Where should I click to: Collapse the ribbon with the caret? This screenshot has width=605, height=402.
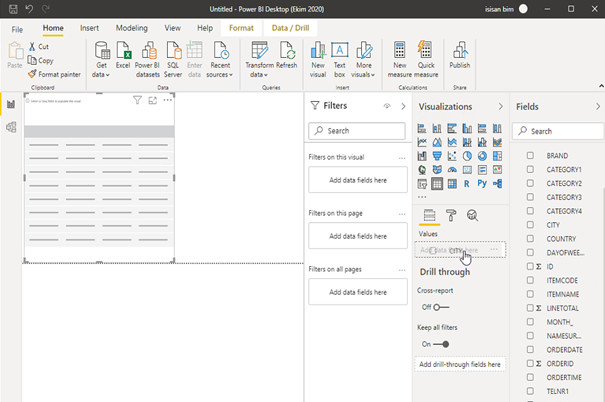click(601, 86)
